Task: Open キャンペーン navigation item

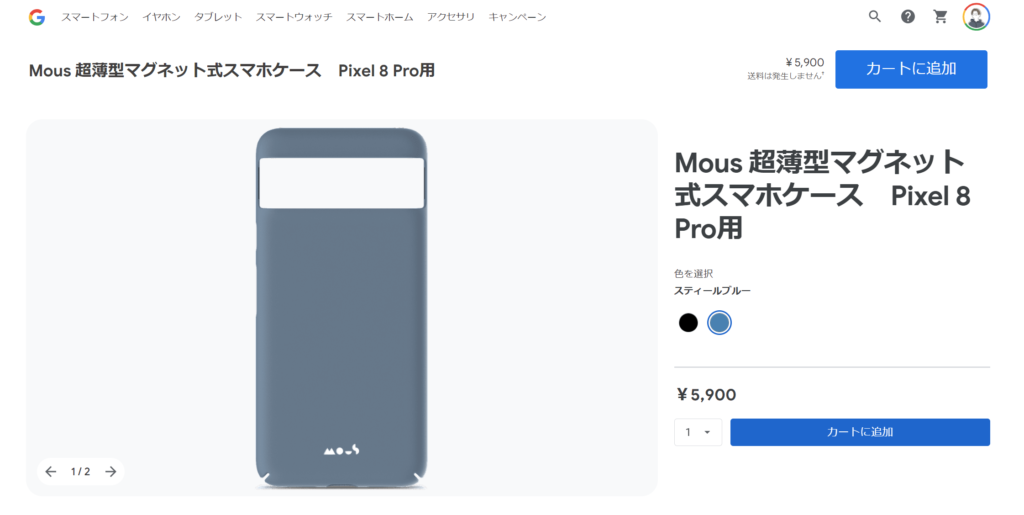Action: tap(517, 18)
